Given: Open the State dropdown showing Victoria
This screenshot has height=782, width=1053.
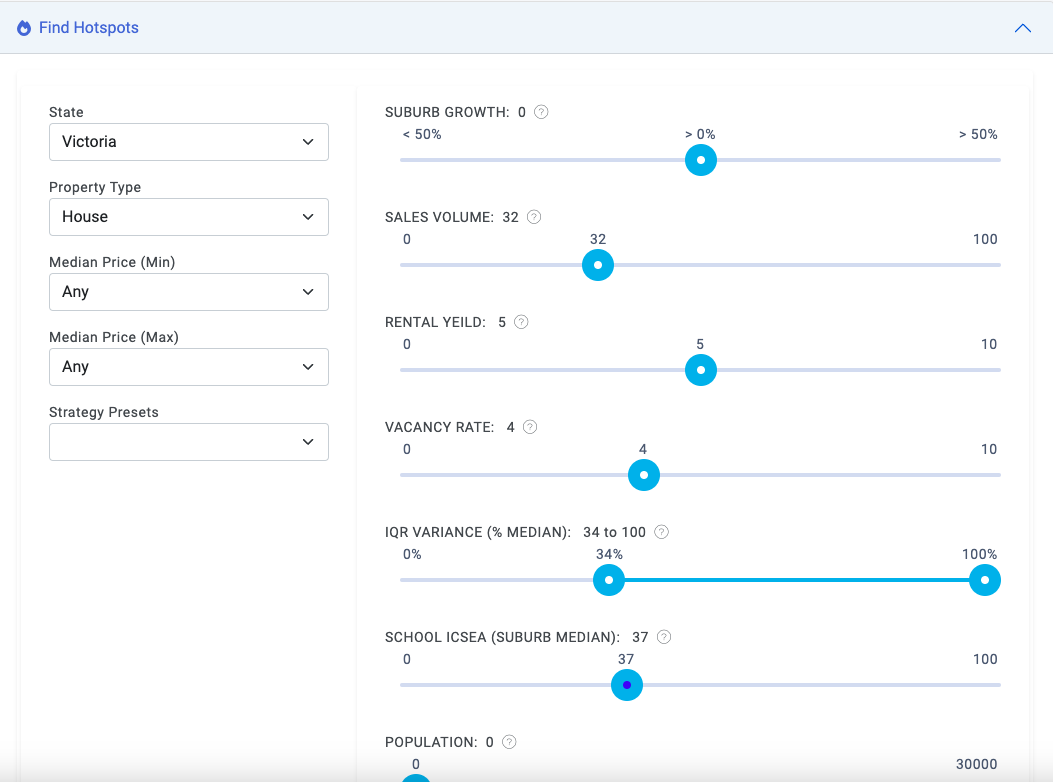Looking at the screenshot, I should [189, 142].
